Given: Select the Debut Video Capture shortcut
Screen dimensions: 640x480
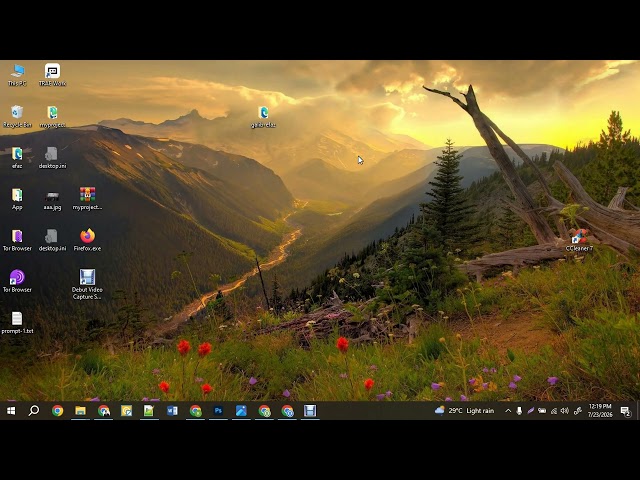Looking at the screenshot, I should [87, 284].
